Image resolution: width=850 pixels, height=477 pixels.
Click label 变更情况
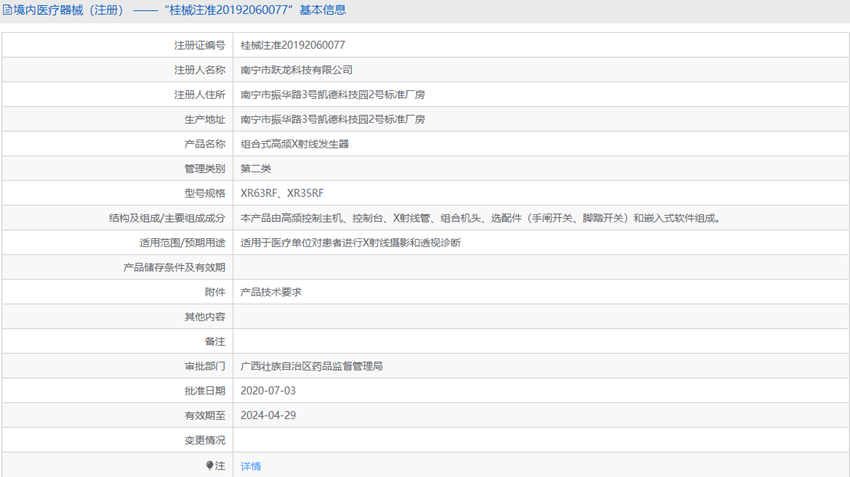204,440
